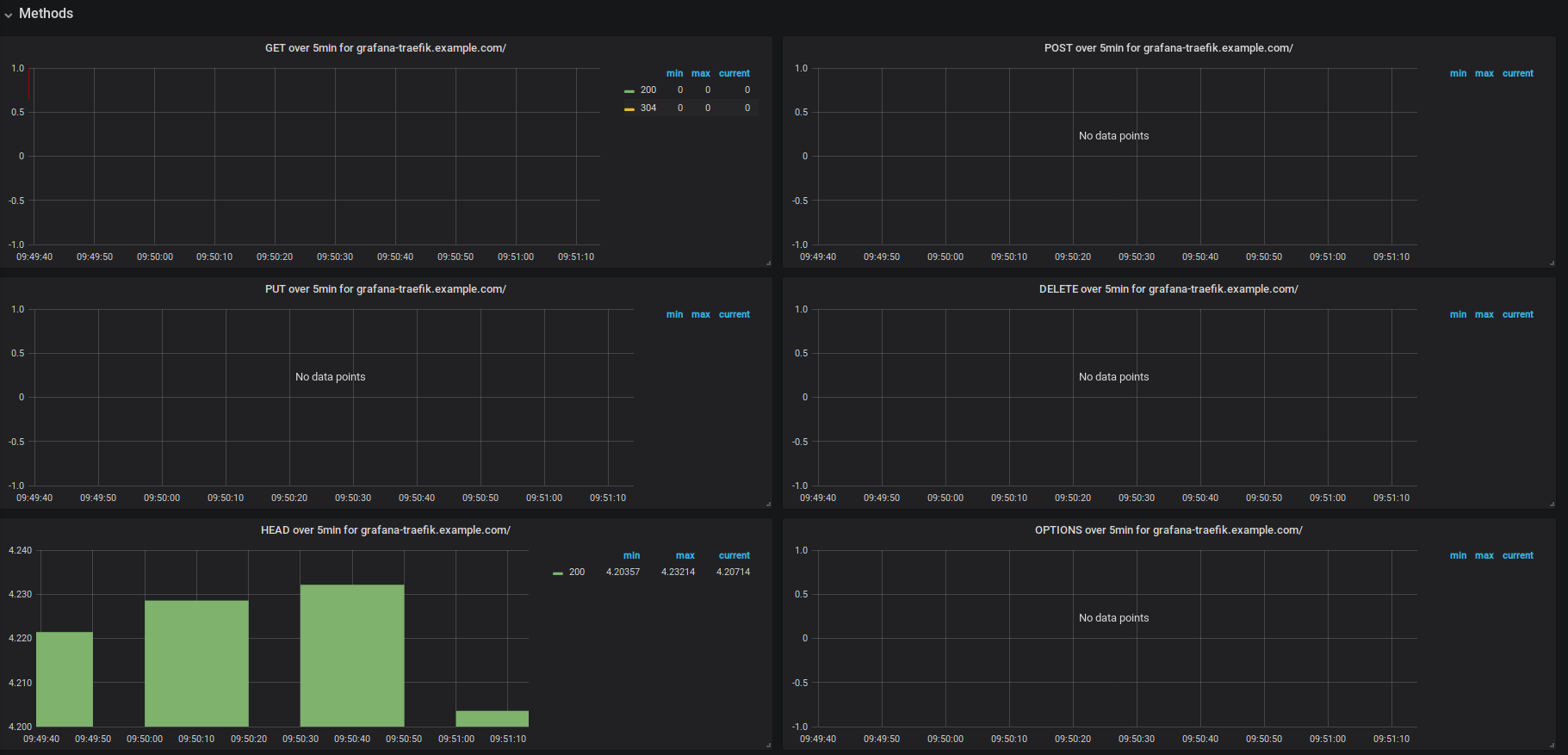Sort DELETE legend by max

coord(1484,315)
